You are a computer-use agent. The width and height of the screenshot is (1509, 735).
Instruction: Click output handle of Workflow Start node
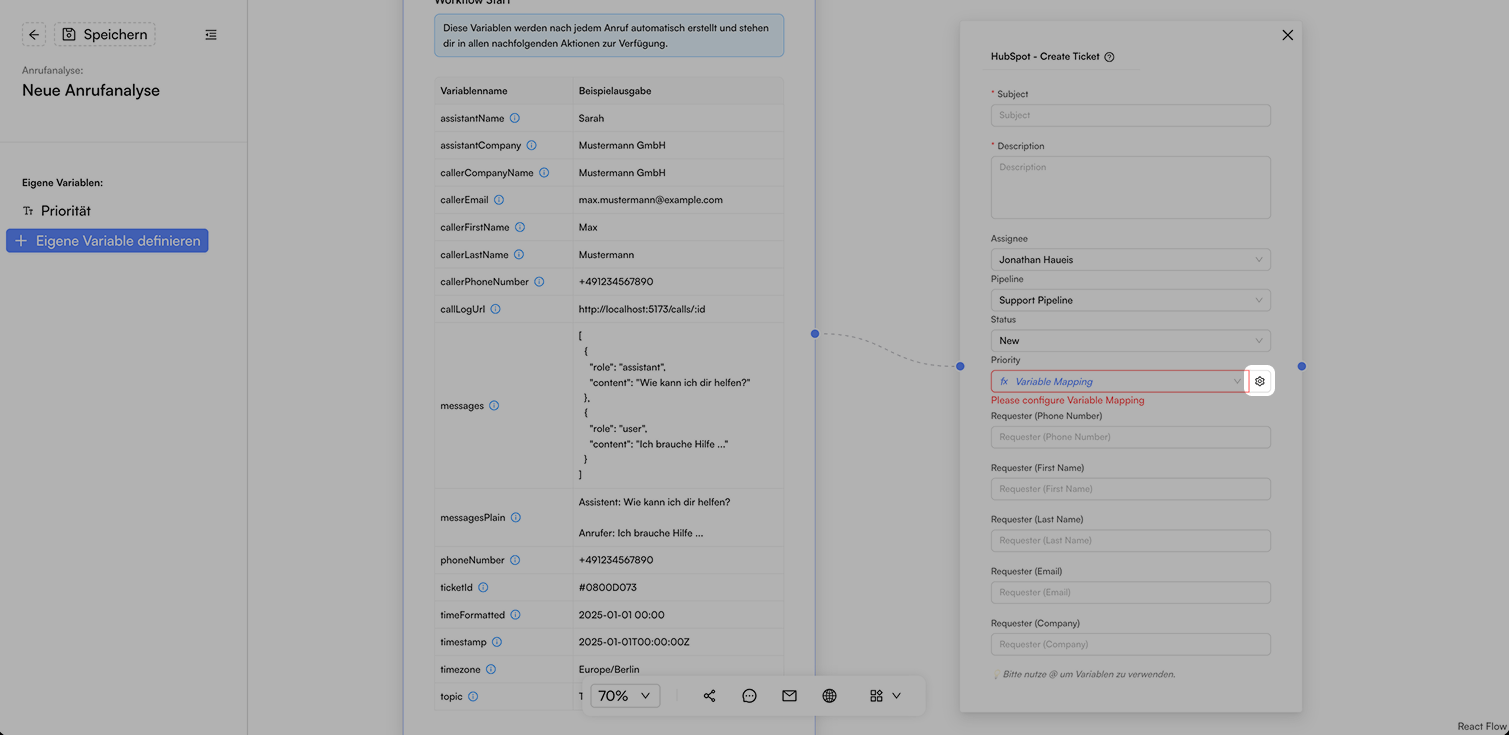(815, 333)
